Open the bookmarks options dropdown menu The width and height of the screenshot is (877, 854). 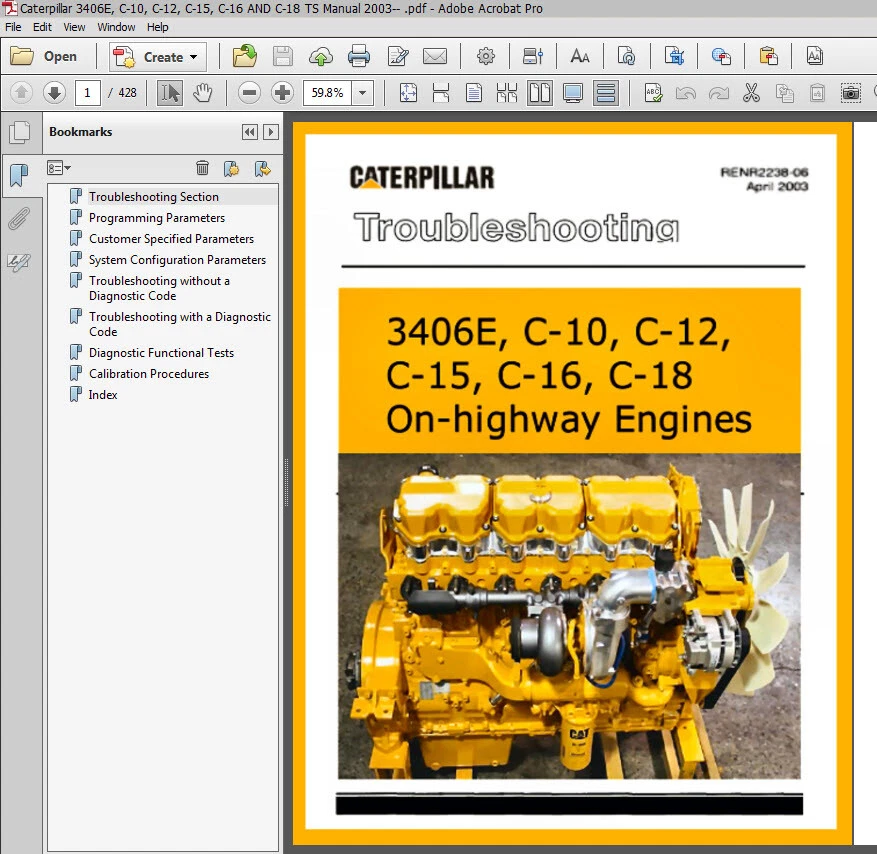59,168
